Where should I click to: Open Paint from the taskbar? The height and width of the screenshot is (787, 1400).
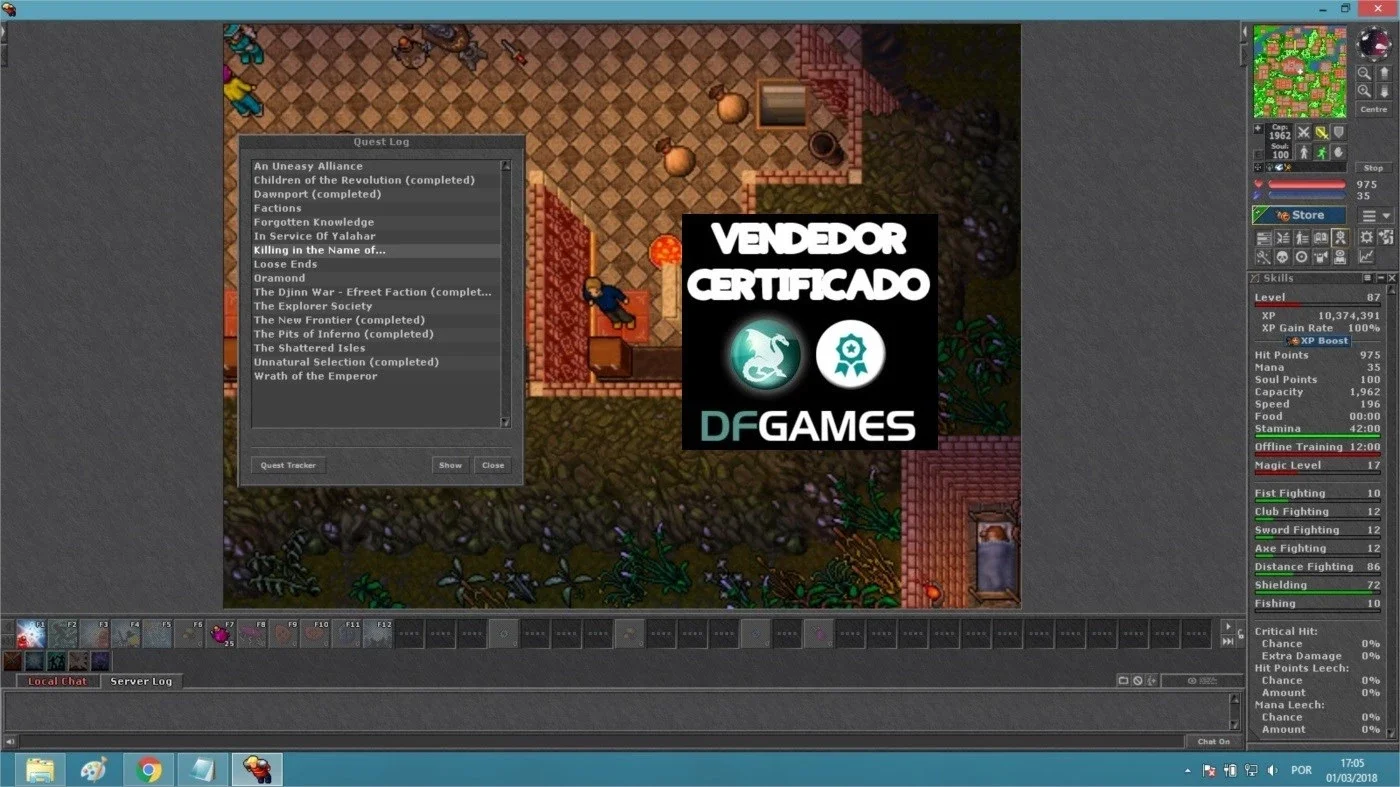coord(94,769)
